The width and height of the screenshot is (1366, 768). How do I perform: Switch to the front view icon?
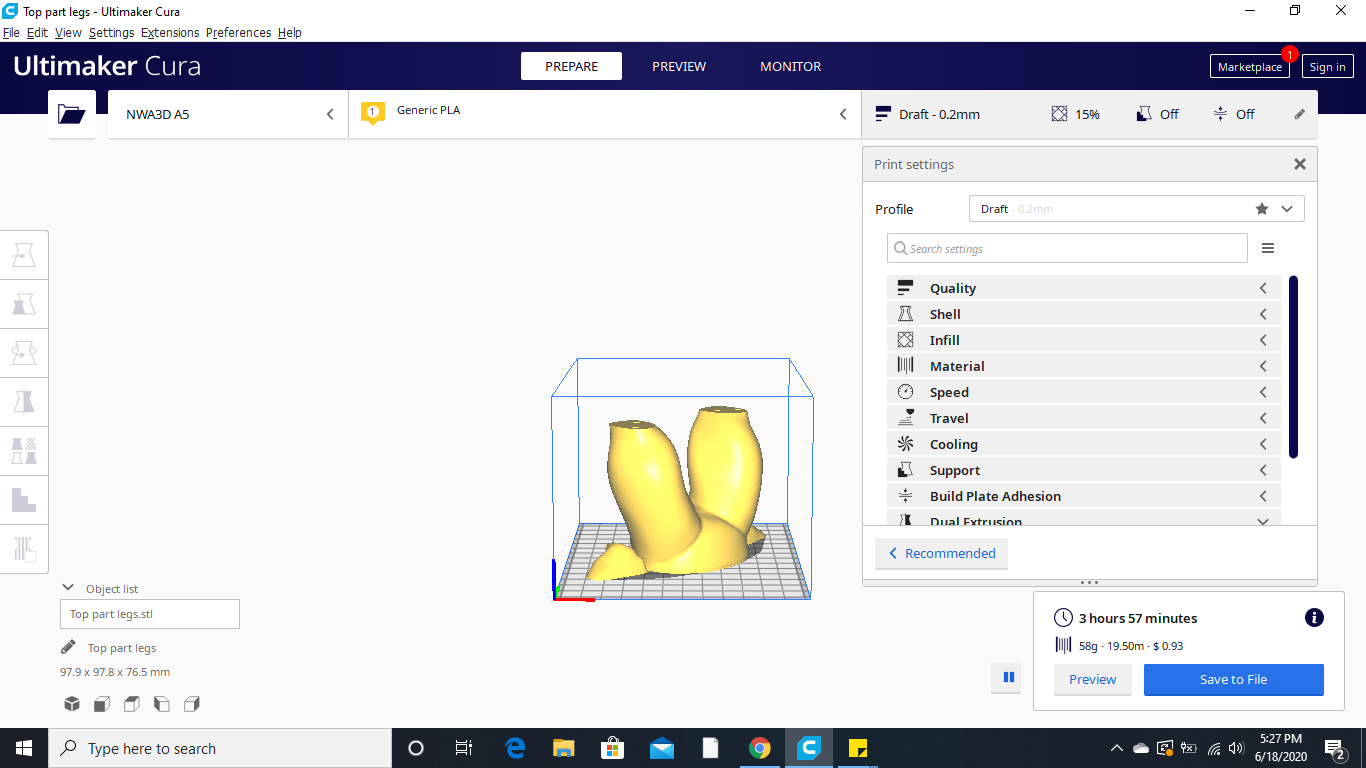[x=101, y=704]
